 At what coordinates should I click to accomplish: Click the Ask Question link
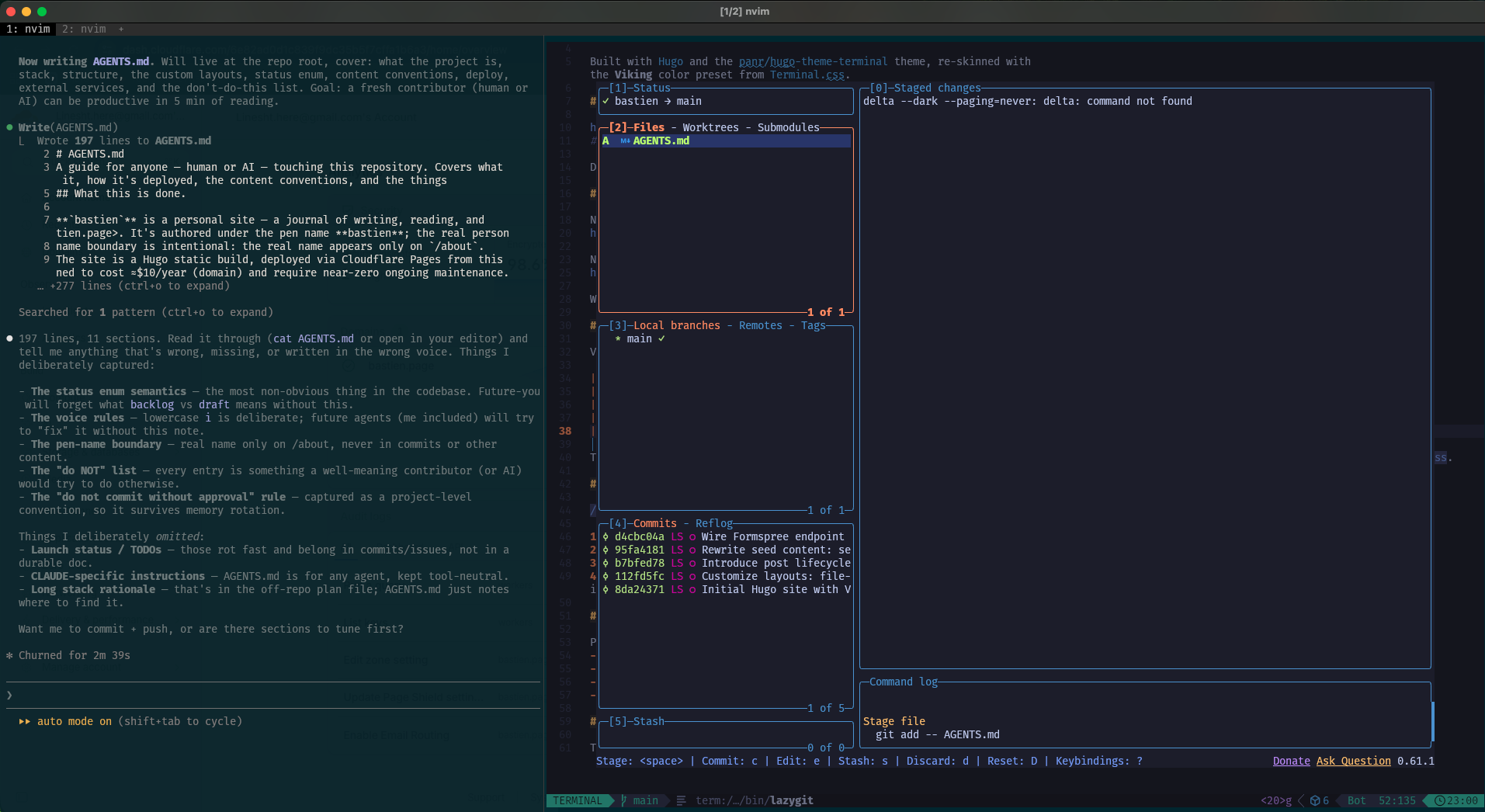coord(1353,761)
